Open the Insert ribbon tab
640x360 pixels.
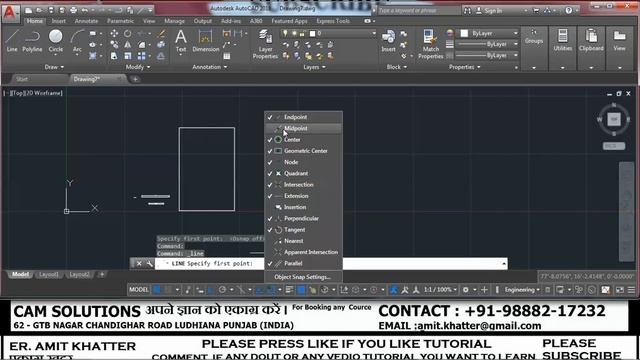click(x=58, y=21)
